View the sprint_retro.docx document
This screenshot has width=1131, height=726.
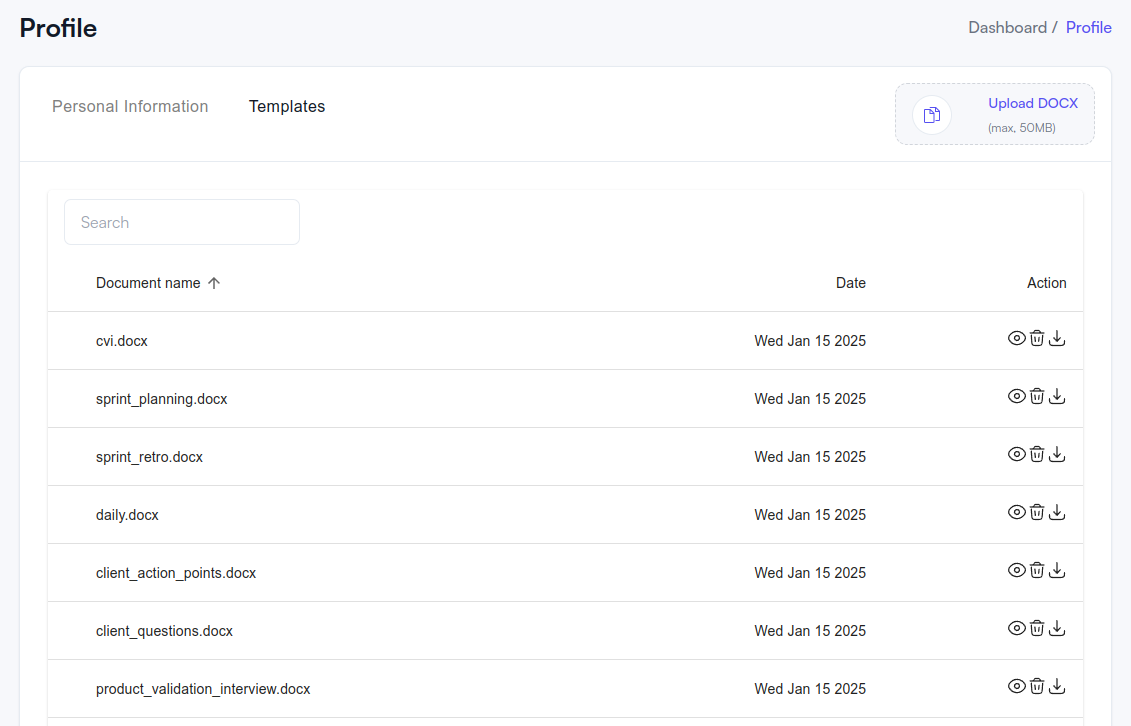tap(1016, 454)
